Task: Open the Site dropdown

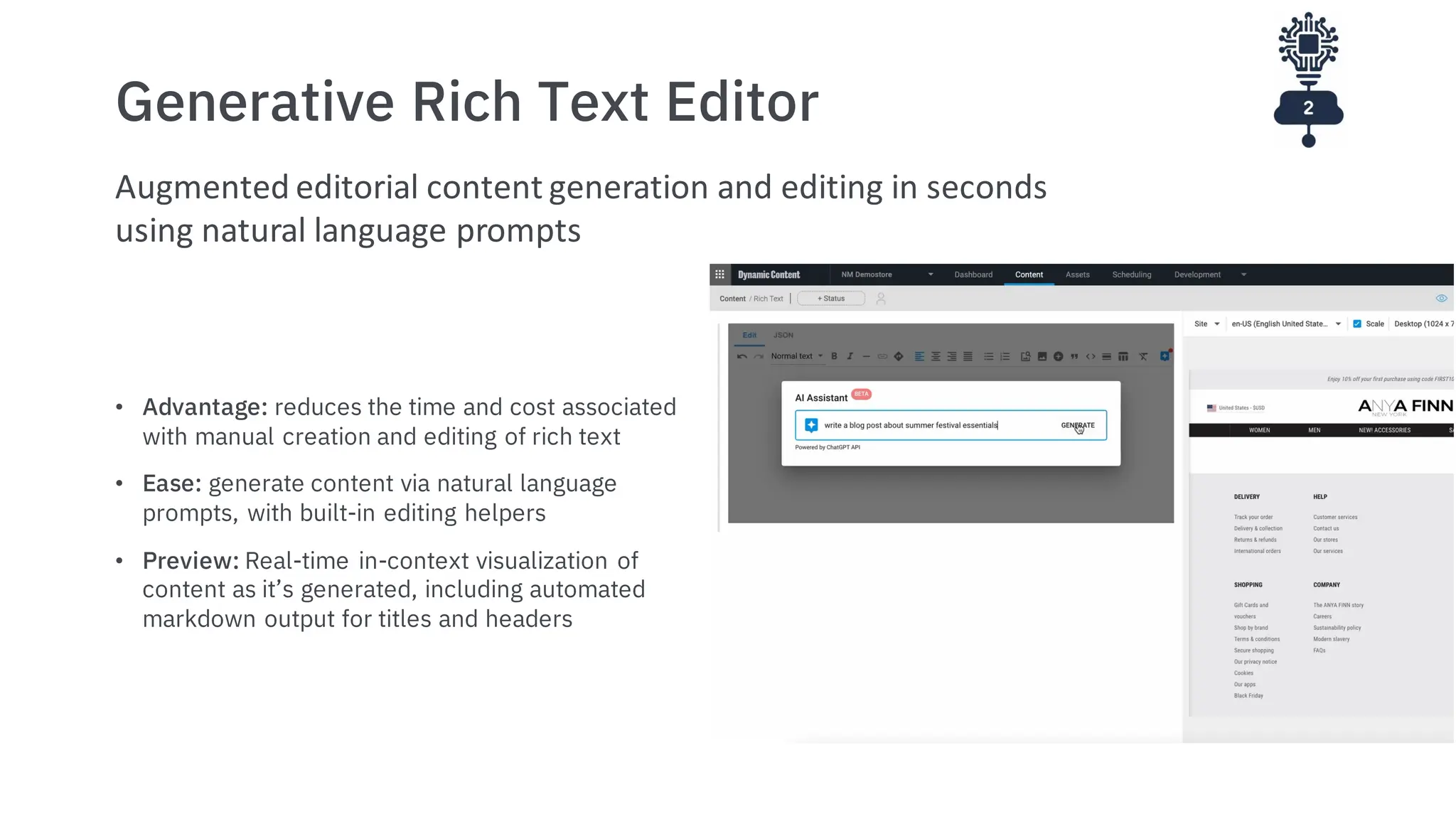Action: pos(1206,323)
